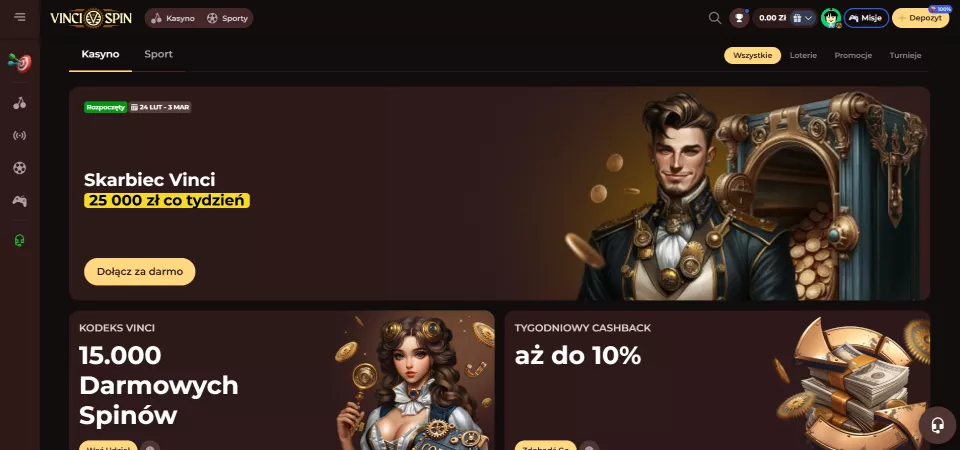The height and width of the screenshot is (450, 960).
Task: Switch to Sporty in the header toggle
Action: (227, 18)
